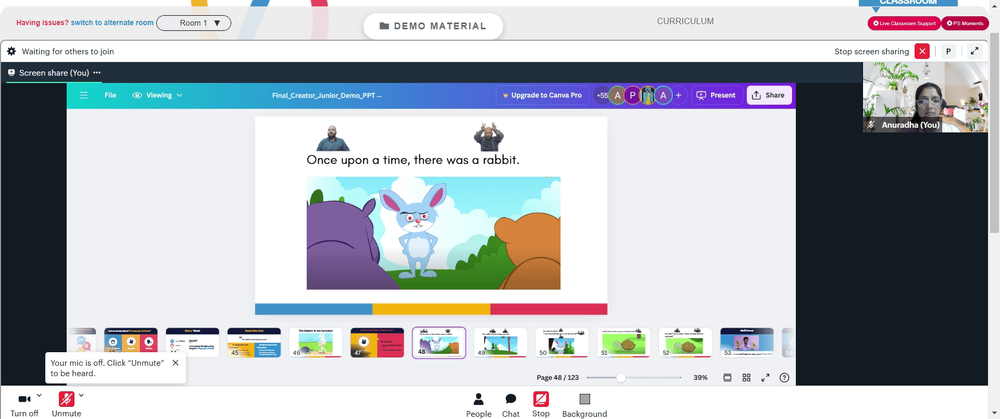Select slide thumbnail 47
1000x419 pixels.
(x=377, y=342)
